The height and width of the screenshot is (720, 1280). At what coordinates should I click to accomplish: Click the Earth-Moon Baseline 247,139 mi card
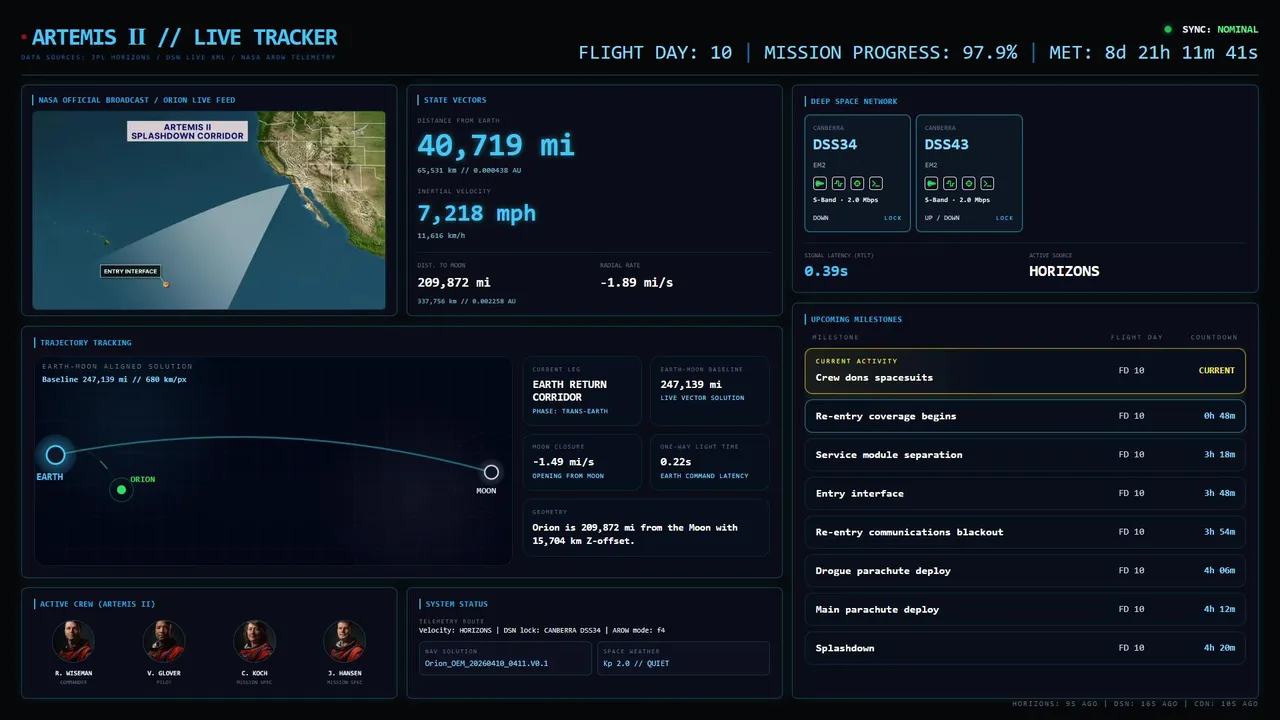(710, 391)
